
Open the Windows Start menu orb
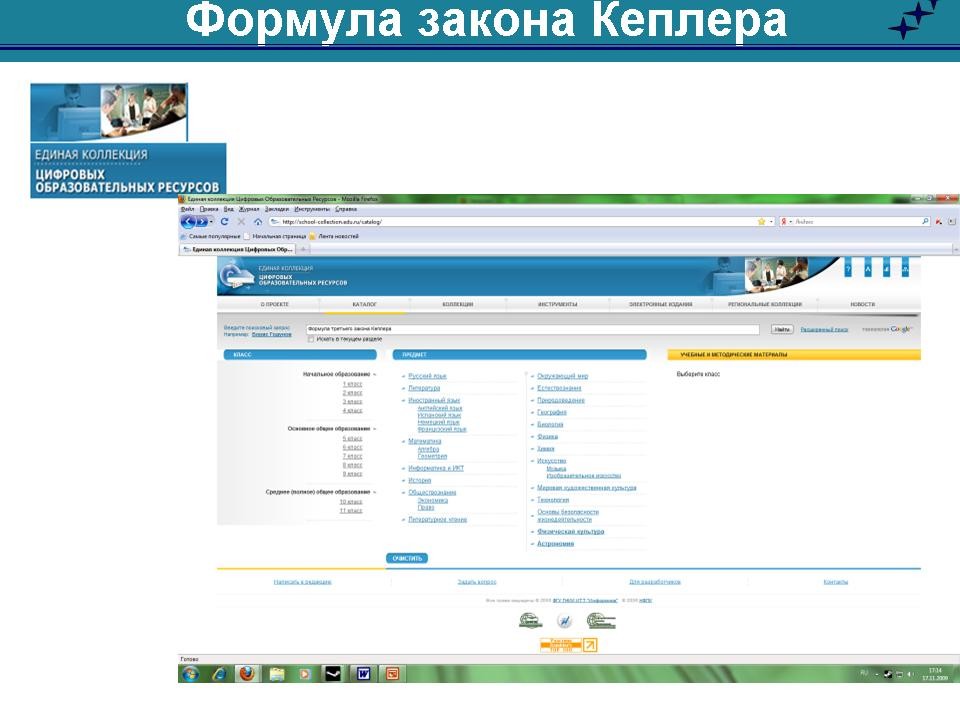(x=189, y=673)
